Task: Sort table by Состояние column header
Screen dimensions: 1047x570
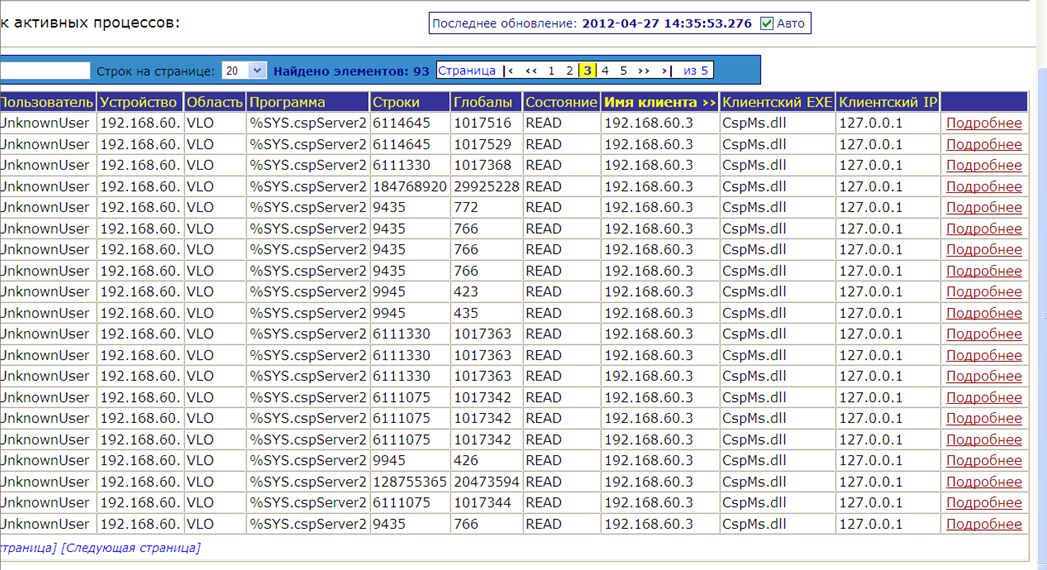Action: click(x=561, y=102)
